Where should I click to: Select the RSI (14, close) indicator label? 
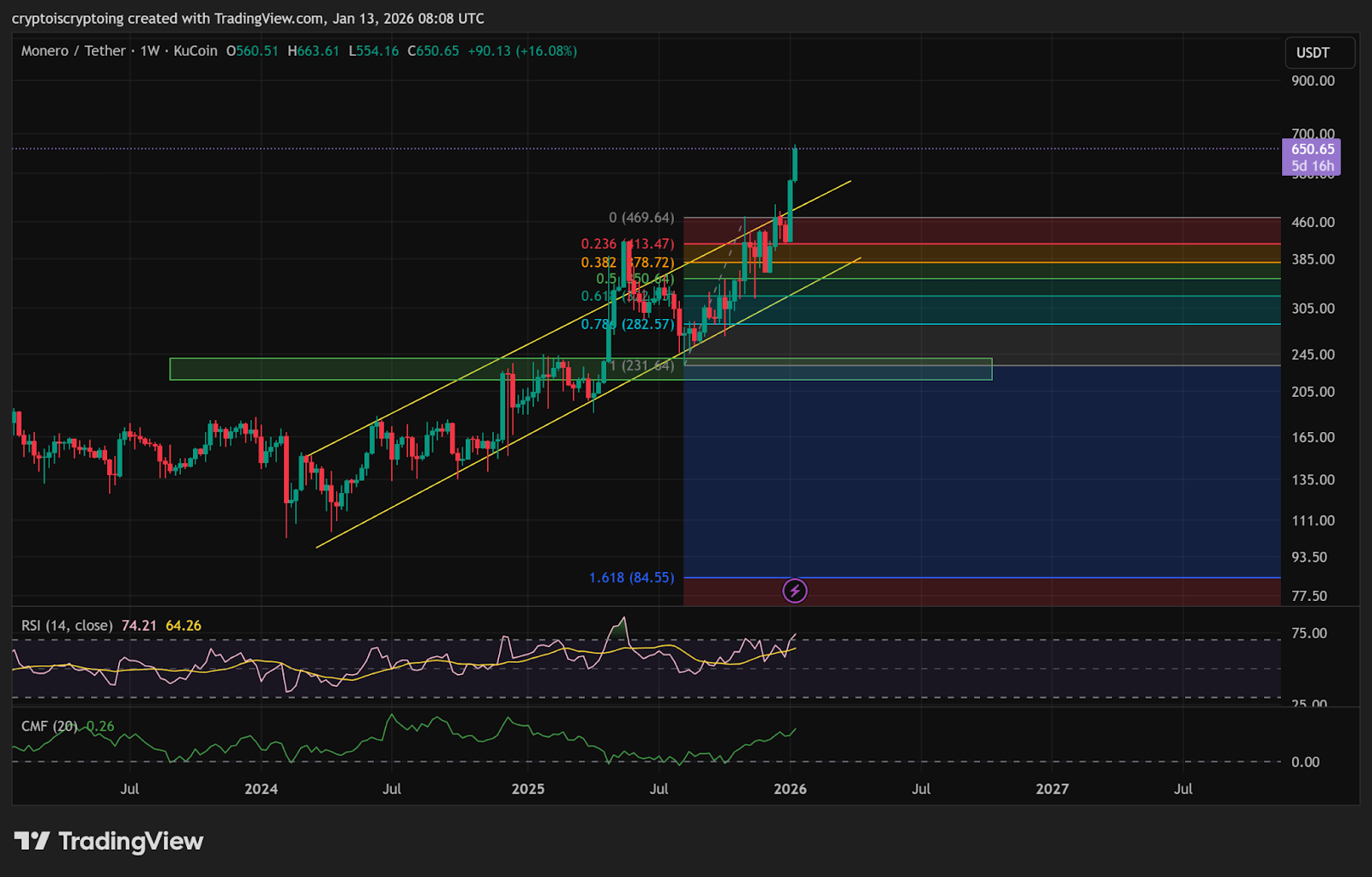pos(66,626)
